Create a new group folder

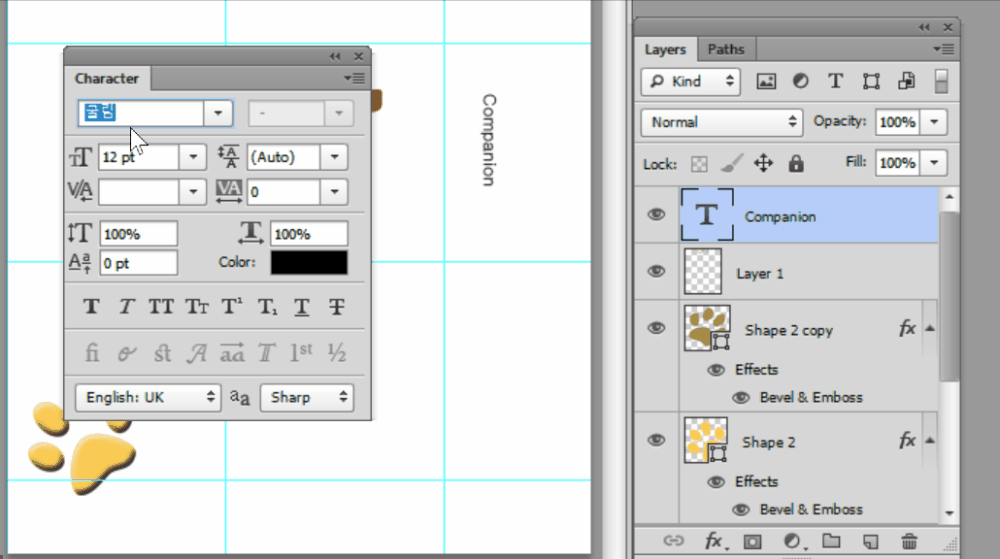click(831, 541)
